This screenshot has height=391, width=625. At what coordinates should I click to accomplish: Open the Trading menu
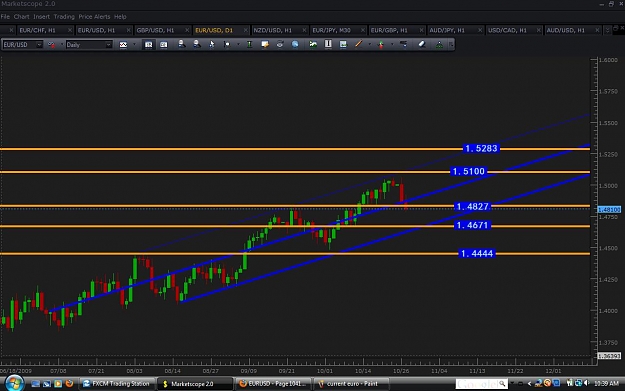click(x=64, y=17)
